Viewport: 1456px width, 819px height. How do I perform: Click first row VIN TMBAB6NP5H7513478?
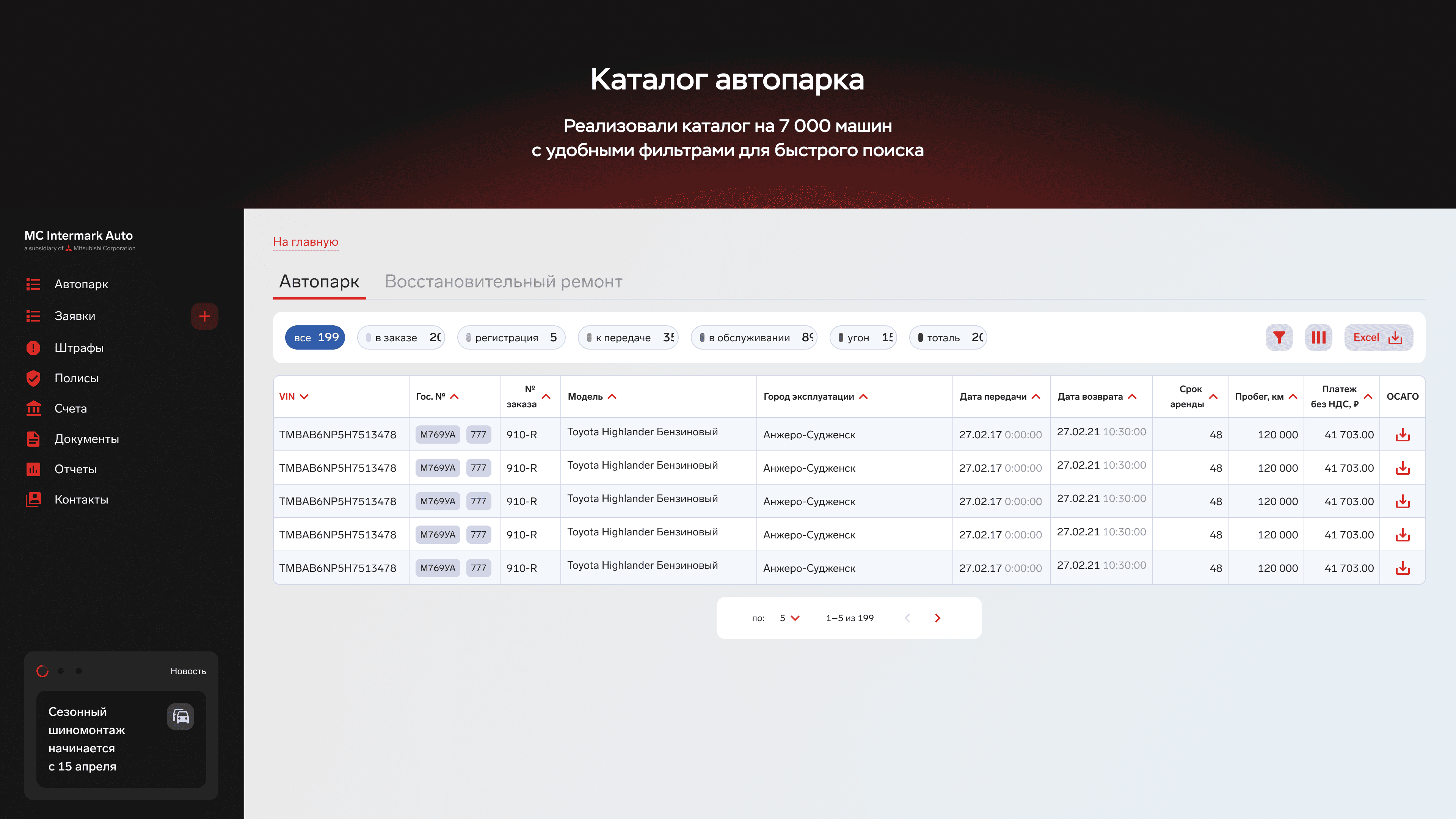[337, 435]
